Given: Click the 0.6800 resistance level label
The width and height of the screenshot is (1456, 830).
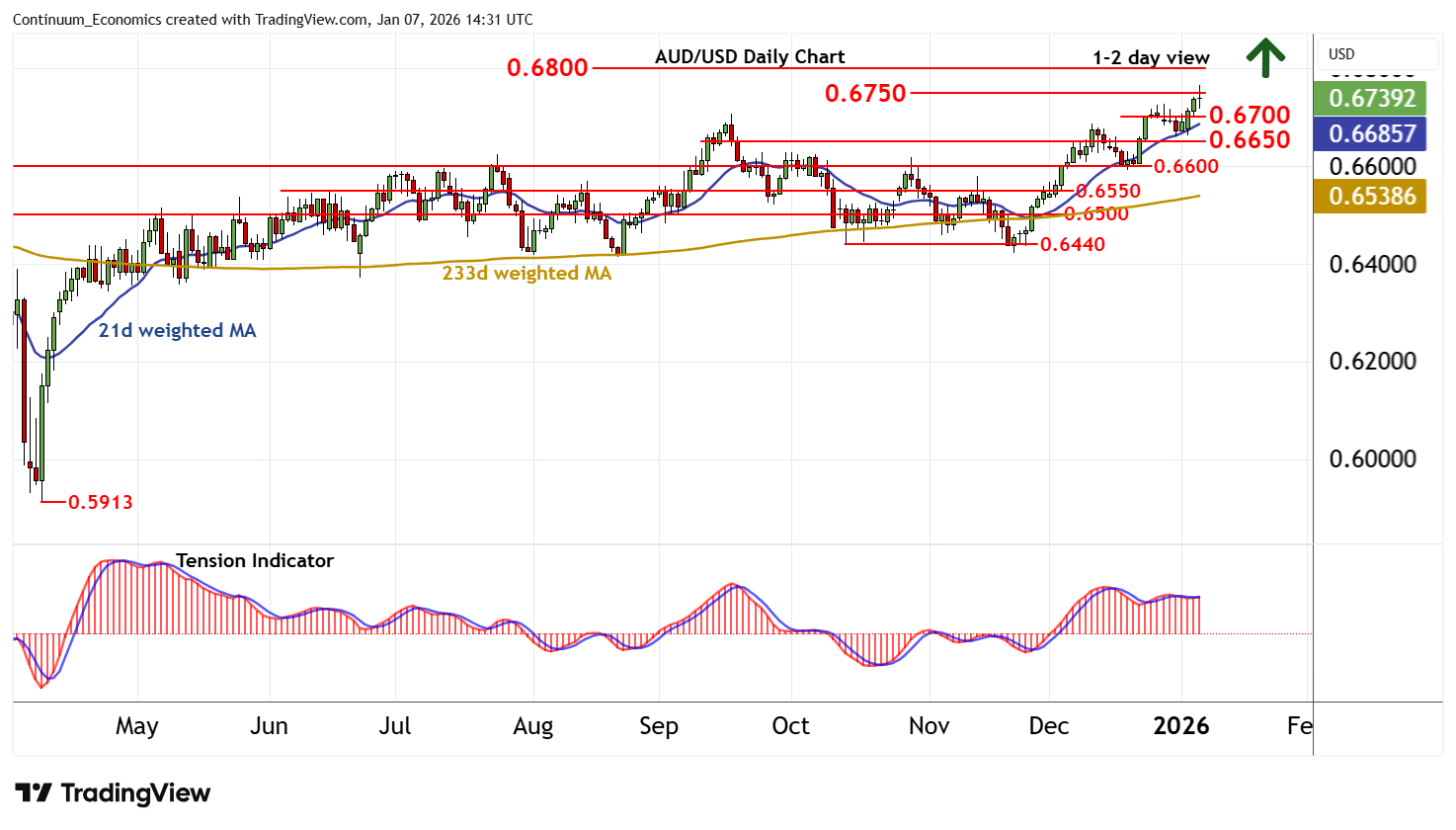Looking at the screenshot, I should tap(547, 68).
